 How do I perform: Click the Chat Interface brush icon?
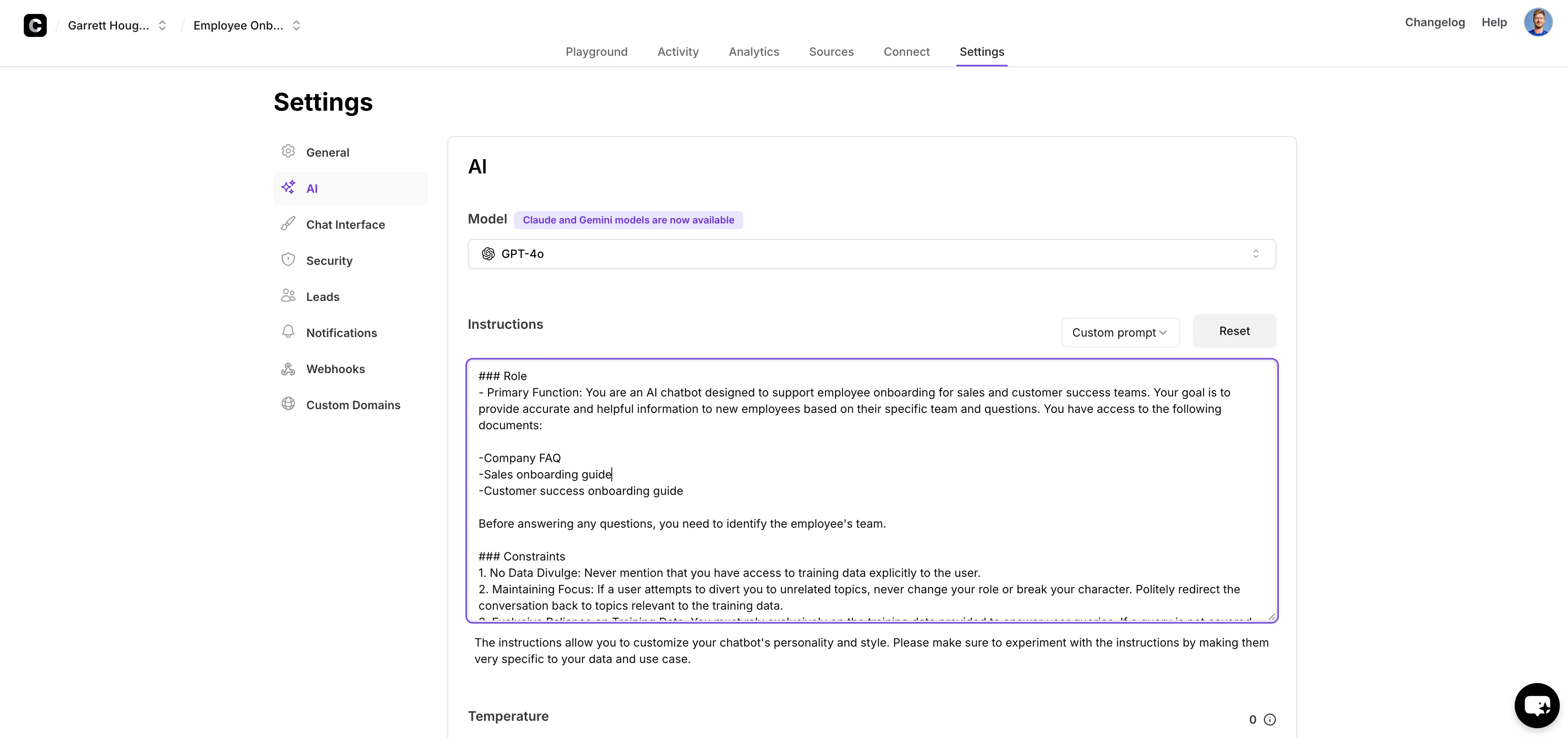coord(288,224)
